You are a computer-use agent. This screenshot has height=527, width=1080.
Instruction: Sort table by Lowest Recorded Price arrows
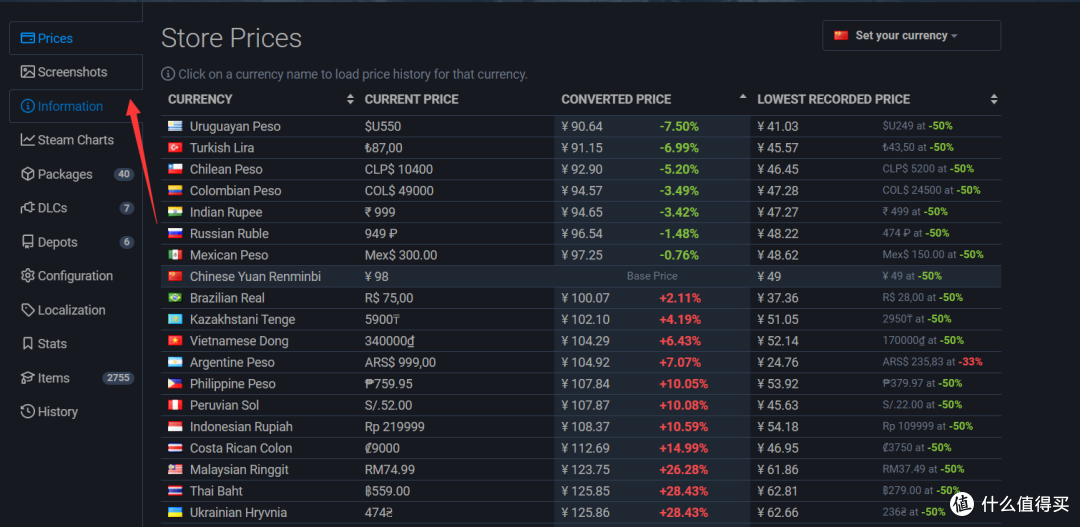(x=993, y=100)
